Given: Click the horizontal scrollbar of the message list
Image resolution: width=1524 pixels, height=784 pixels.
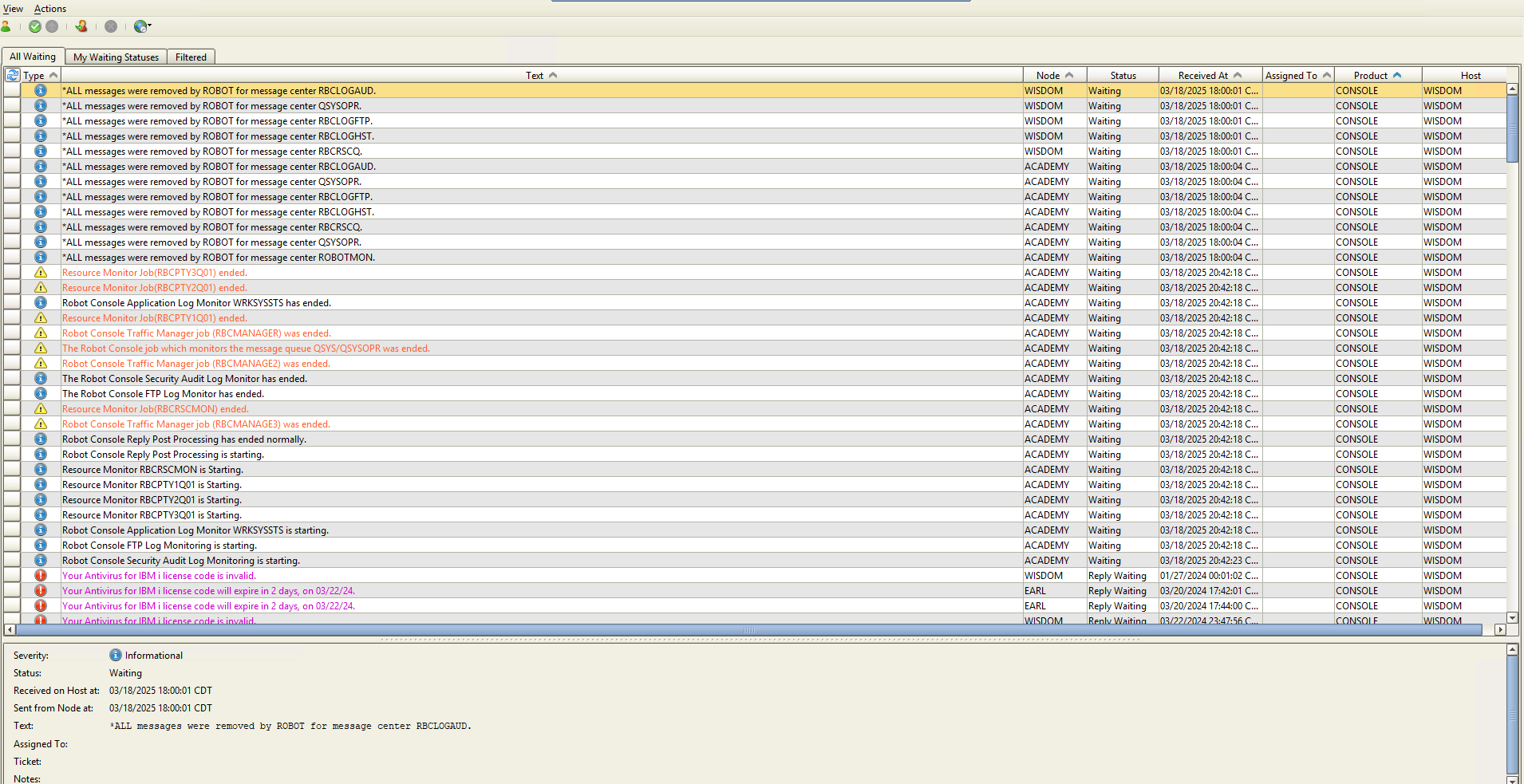Looking at the screenshot, I should 748,630.
